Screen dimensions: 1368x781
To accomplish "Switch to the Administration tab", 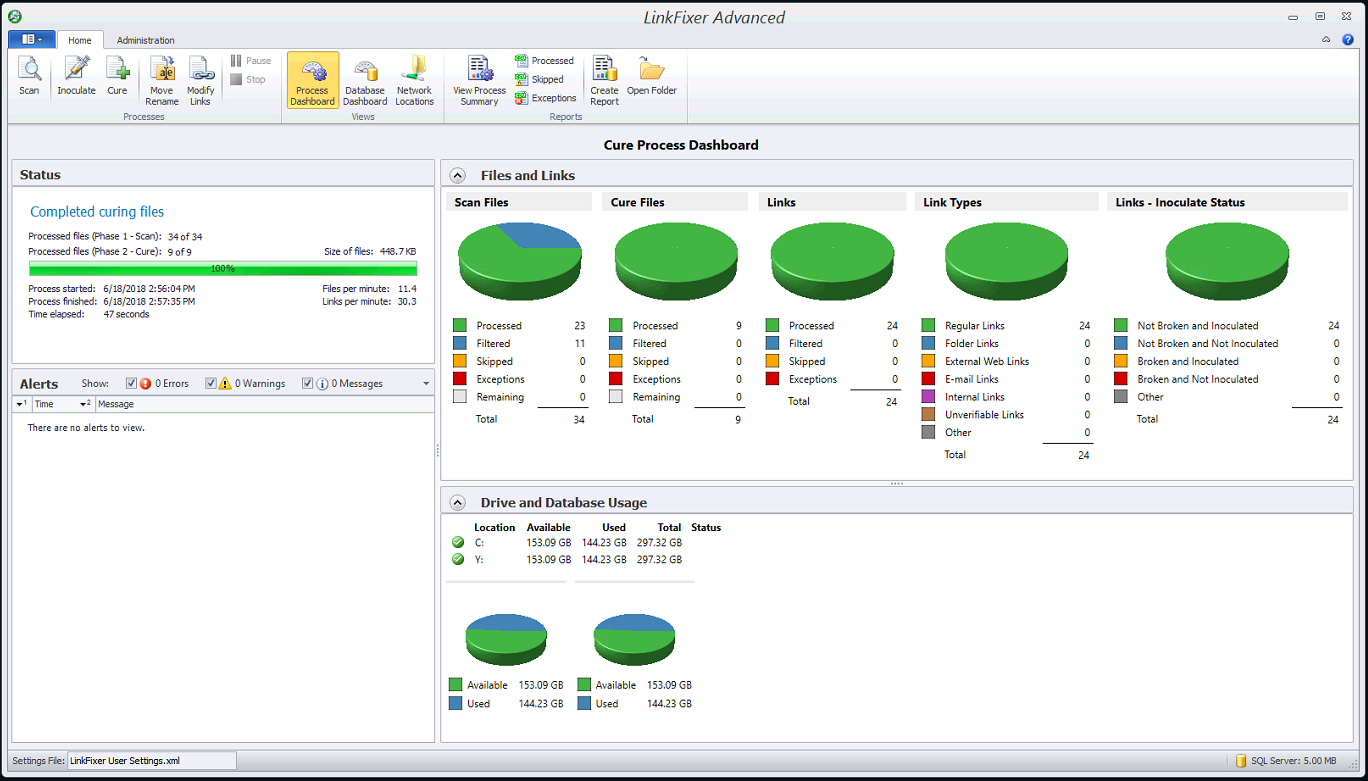I will point(145,40).
